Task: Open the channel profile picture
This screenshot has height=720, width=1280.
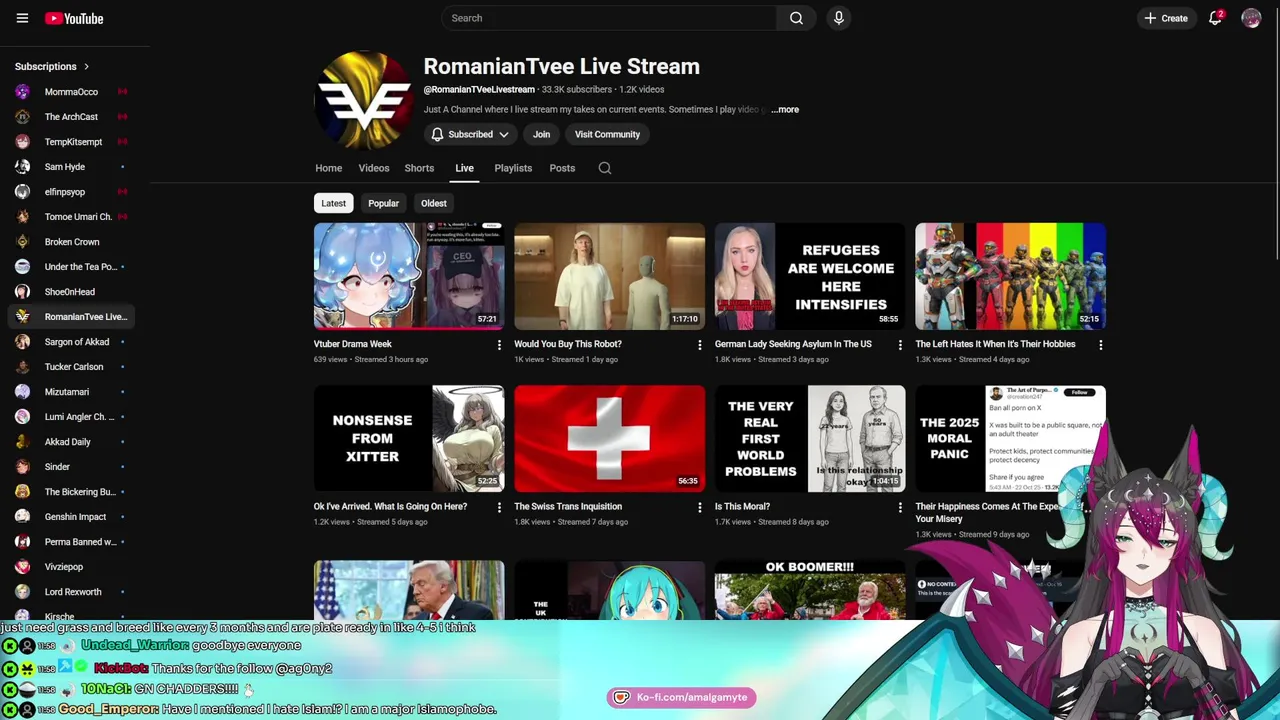Action: pos(364,100)
